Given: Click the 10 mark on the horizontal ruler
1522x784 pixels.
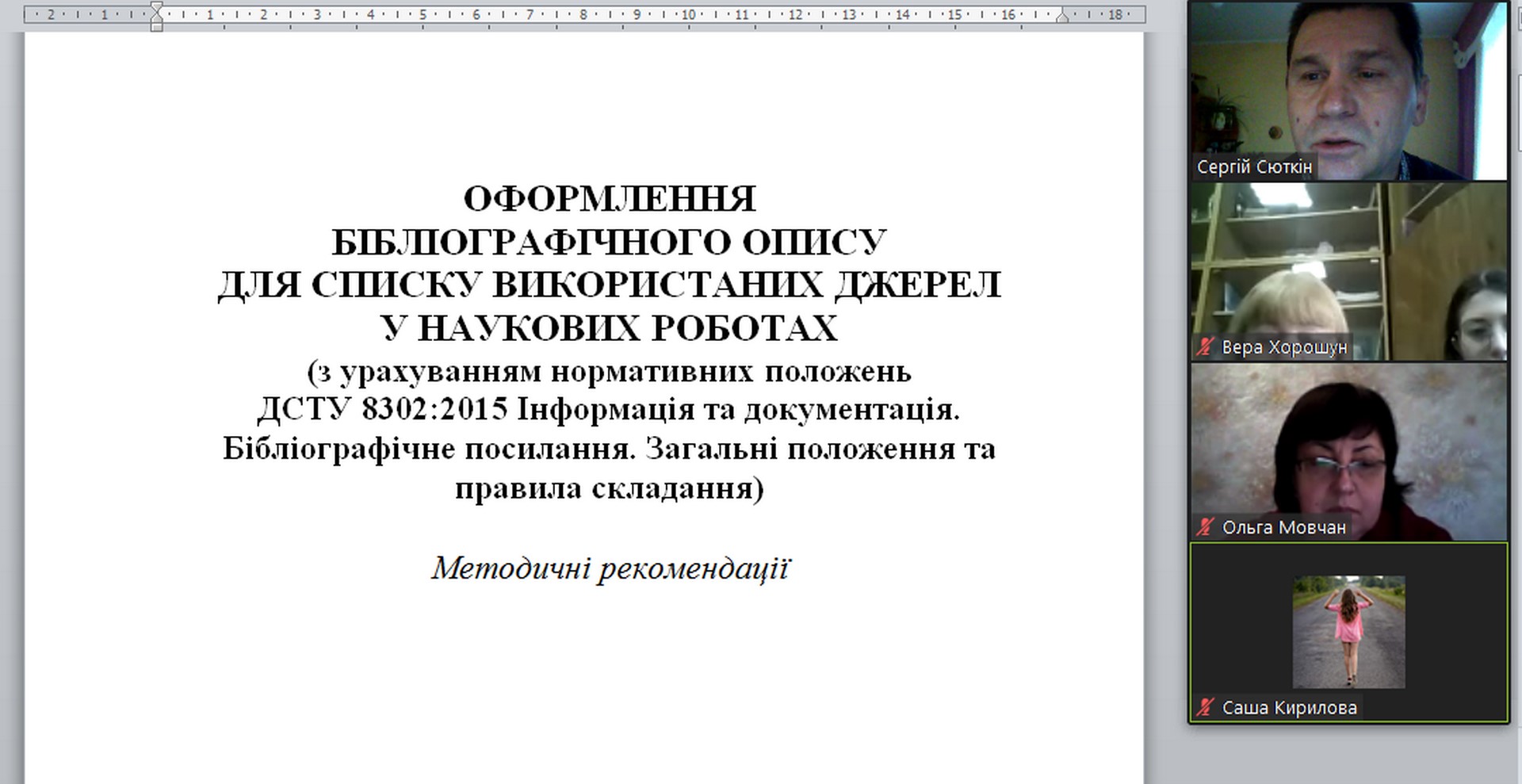Looking at the screenshot, I should click(x=688, y=14).
